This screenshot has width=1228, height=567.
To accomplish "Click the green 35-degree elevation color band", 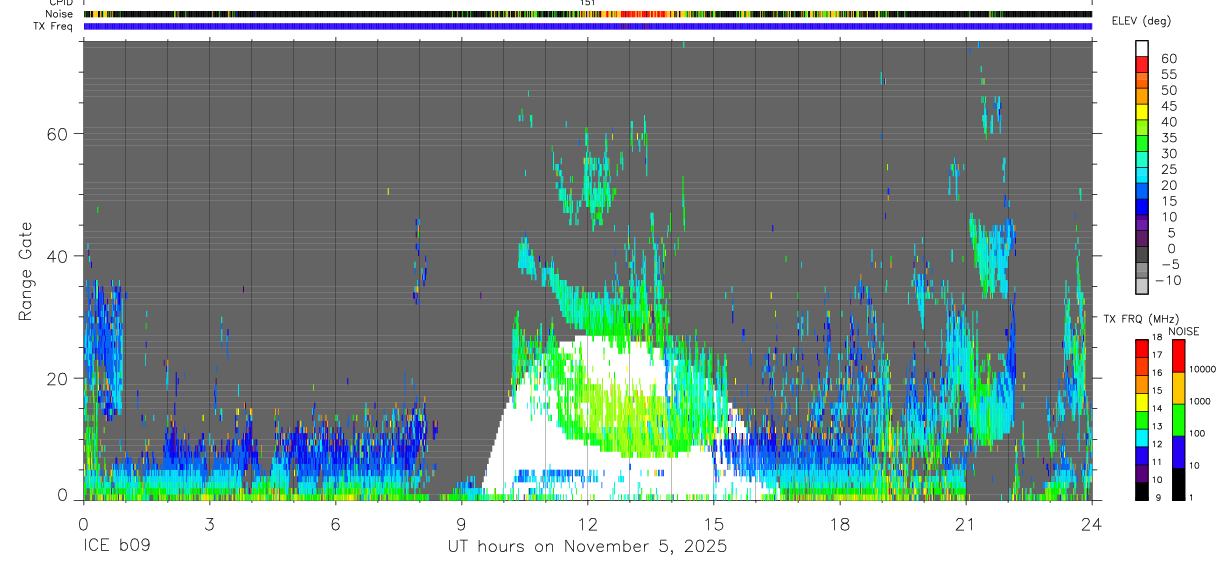I will coord(1141,142).
